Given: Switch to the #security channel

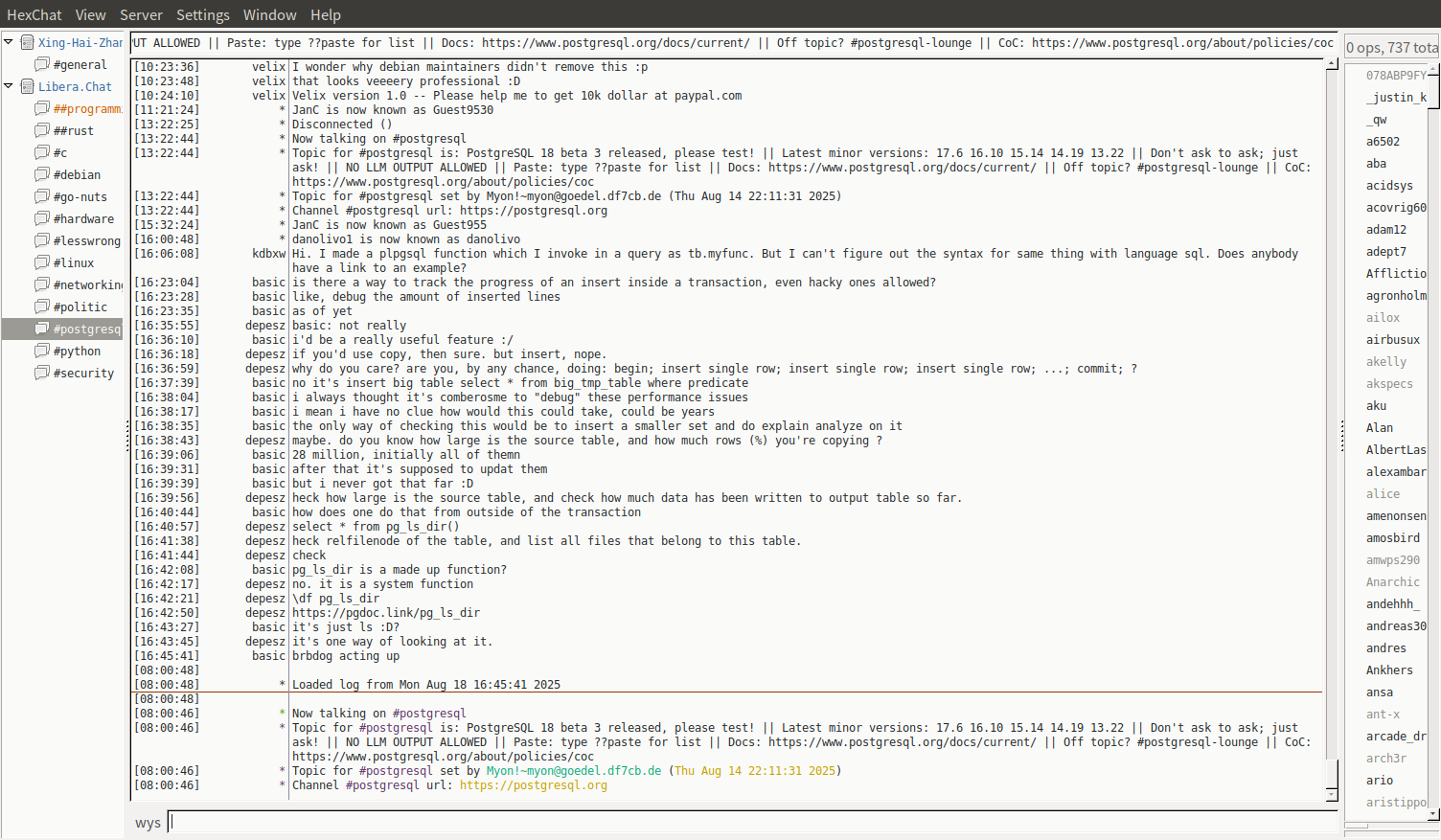Looking at the screenshot, I should 83,374.
